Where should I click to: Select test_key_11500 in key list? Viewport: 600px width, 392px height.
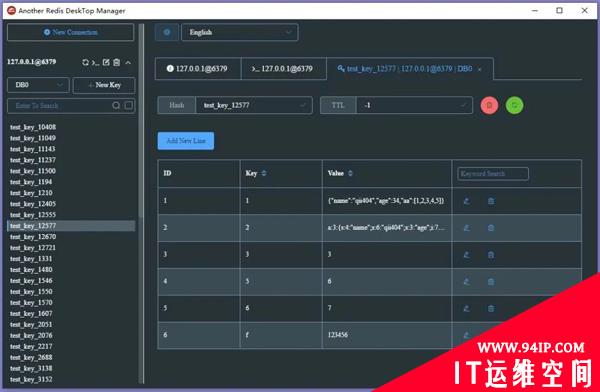(71, 171)
